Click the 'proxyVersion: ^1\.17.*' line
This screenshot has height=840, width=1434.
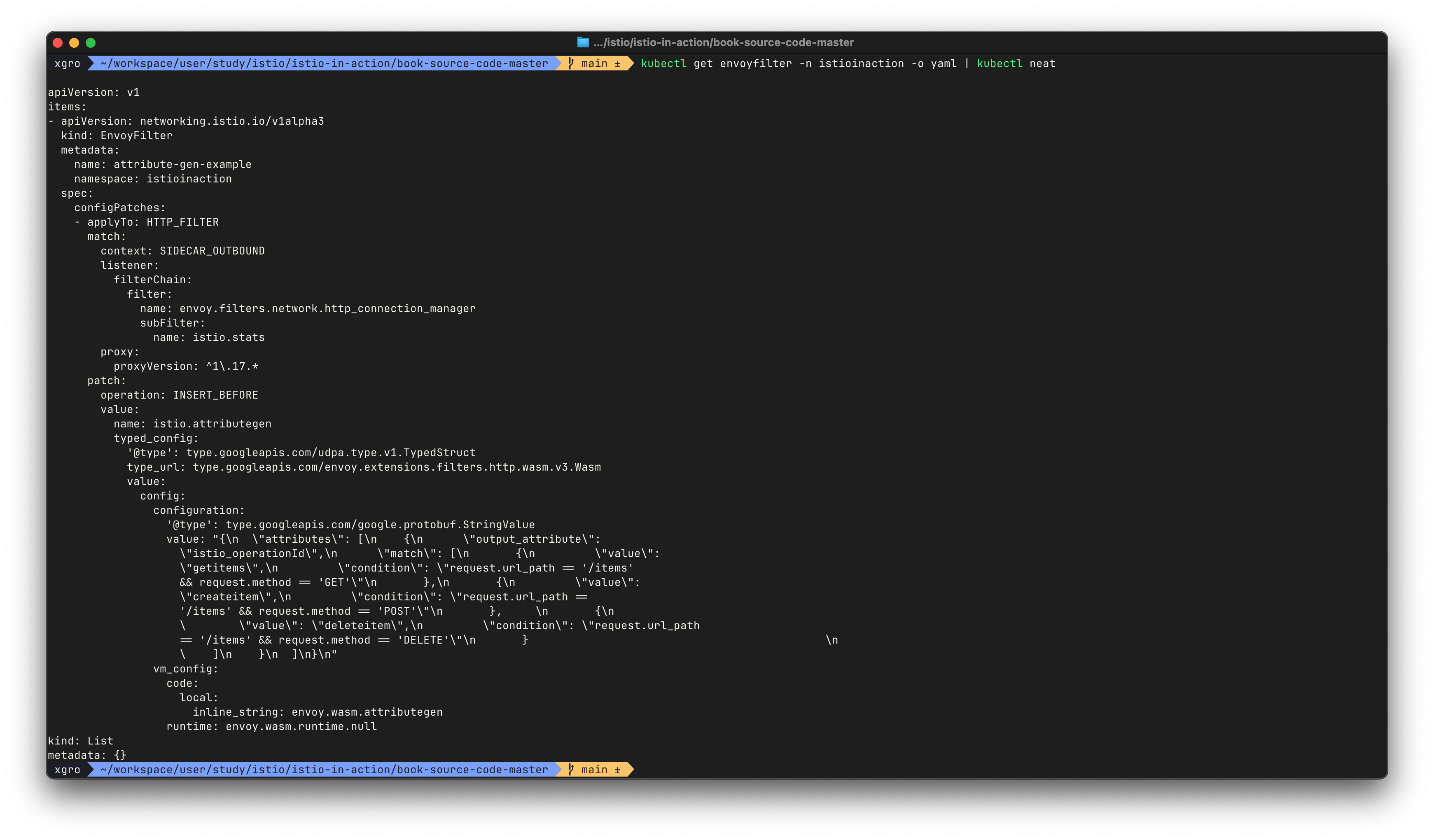pos(186,366)
